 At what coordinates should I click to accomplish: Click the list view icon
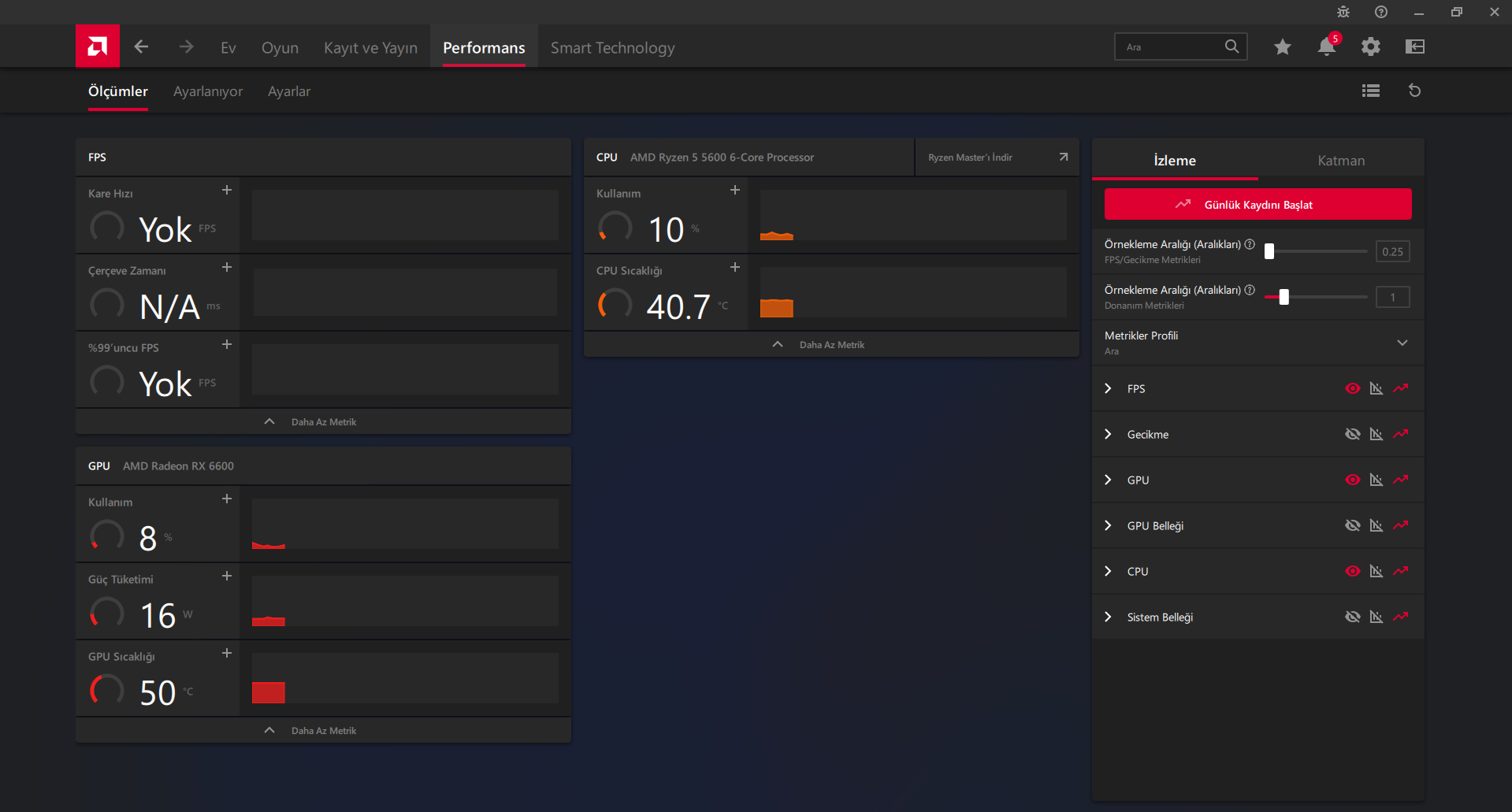click(x=1371, y=91)
